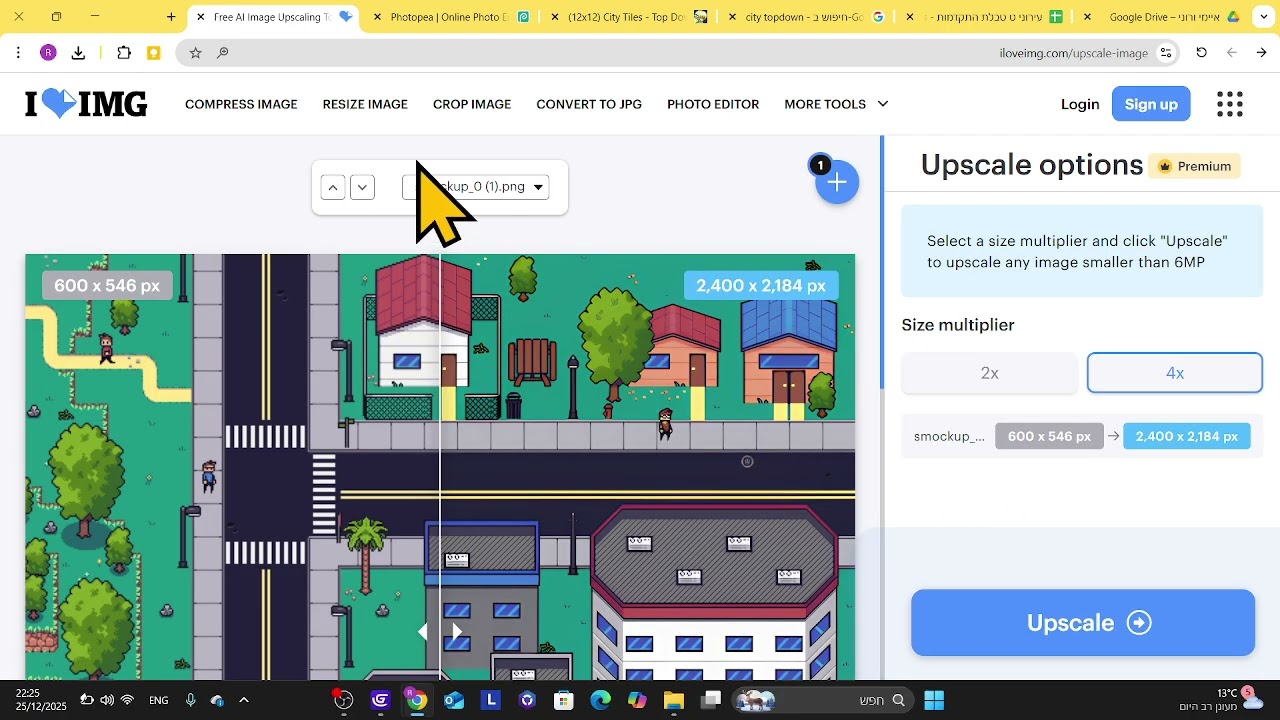
Task: Open the iLoveIMG tools grid menu
Action: [1230, 104]
